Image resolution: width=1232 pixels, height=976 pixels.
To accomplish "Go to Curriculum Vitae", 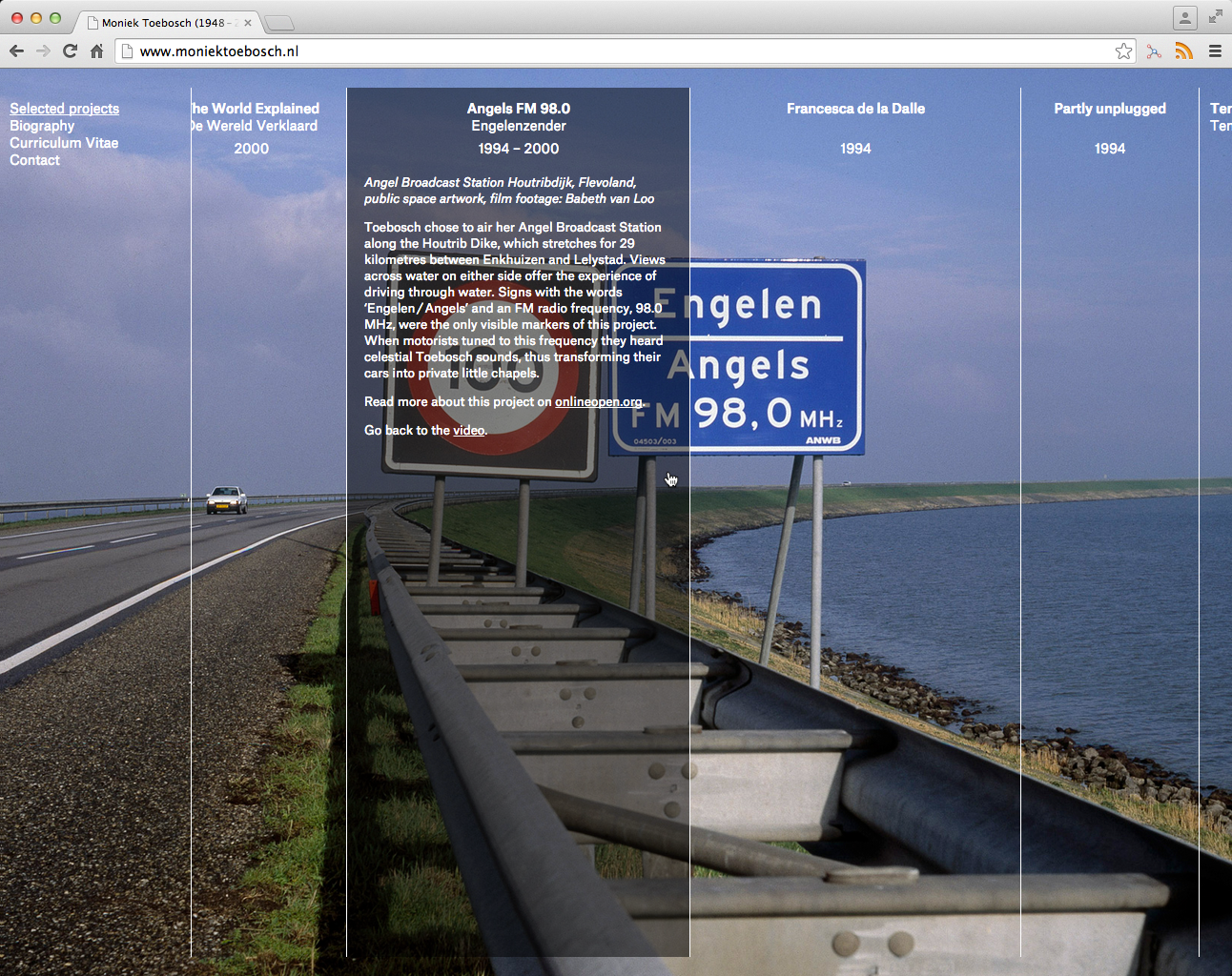I will (64, 143).
